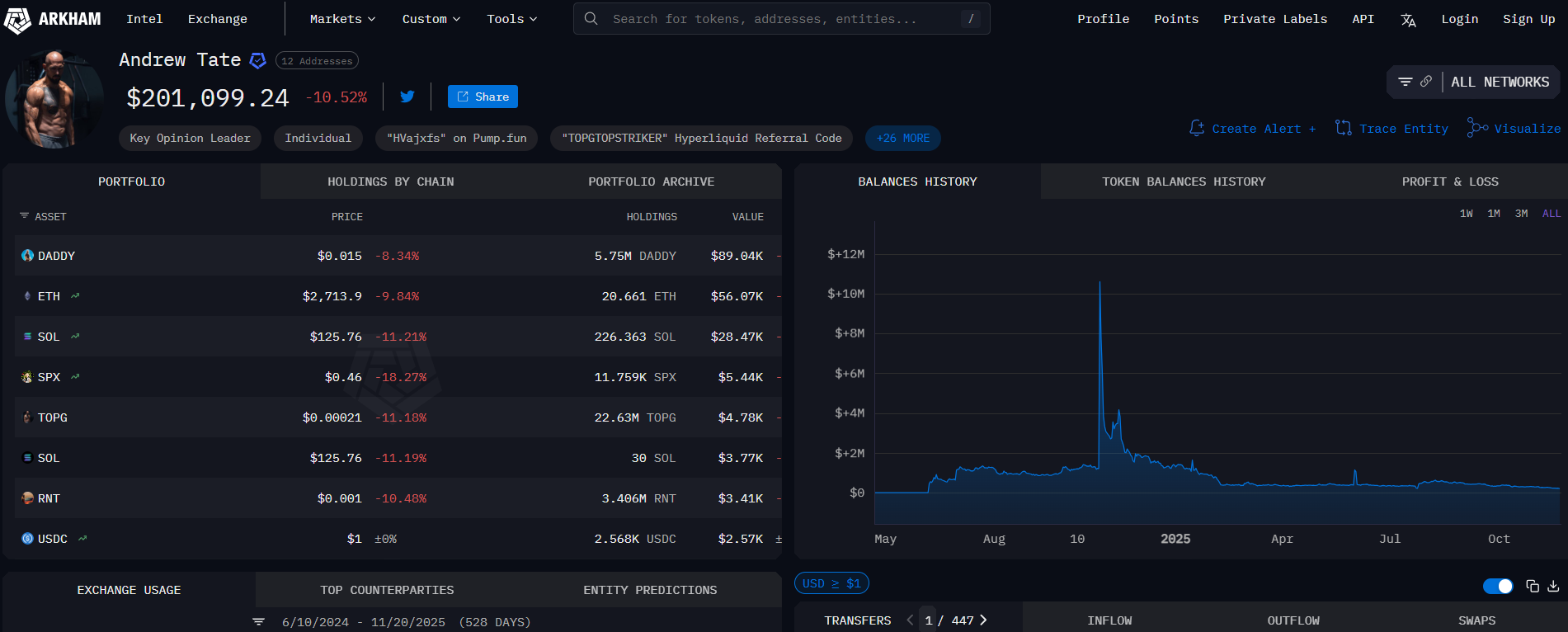
Task: Open the Profit & Loss tab
Action: [x=1450, y=182]
